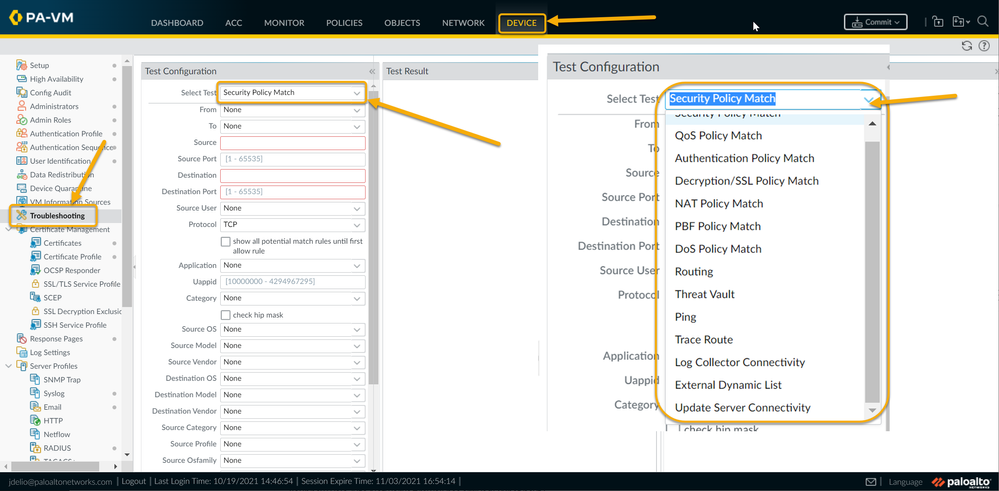Switch to the DASHBOARD tab
Screen dimensions: 999x491
pyautogui.click(x=177, y=23)
